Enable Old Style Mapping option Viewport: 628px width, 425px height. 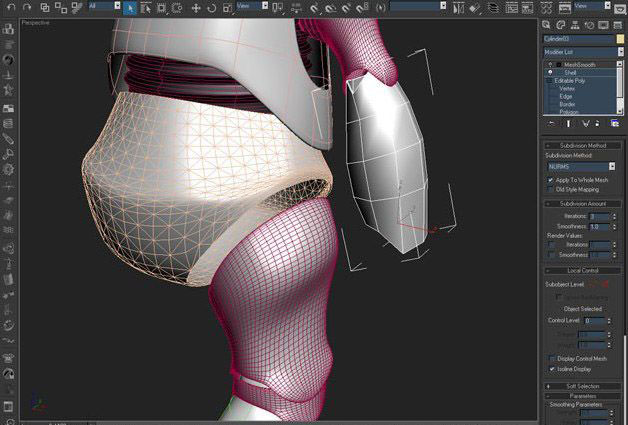551,188
